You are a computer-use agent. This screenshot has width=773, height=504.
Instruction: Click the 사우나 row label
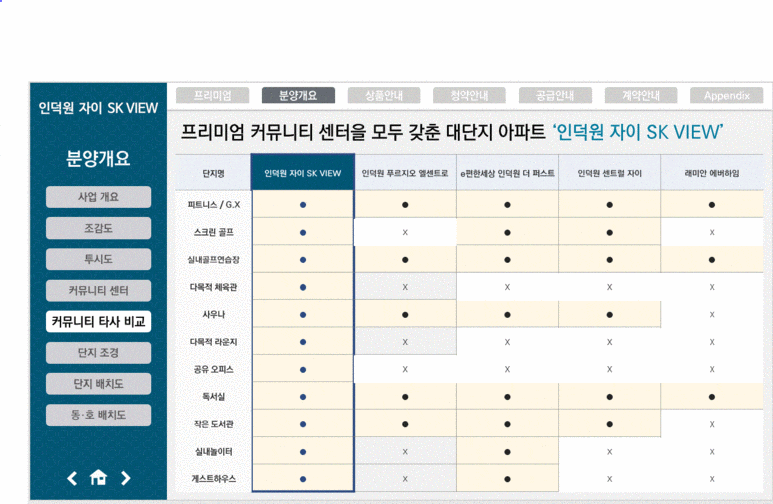click(213, 314)
